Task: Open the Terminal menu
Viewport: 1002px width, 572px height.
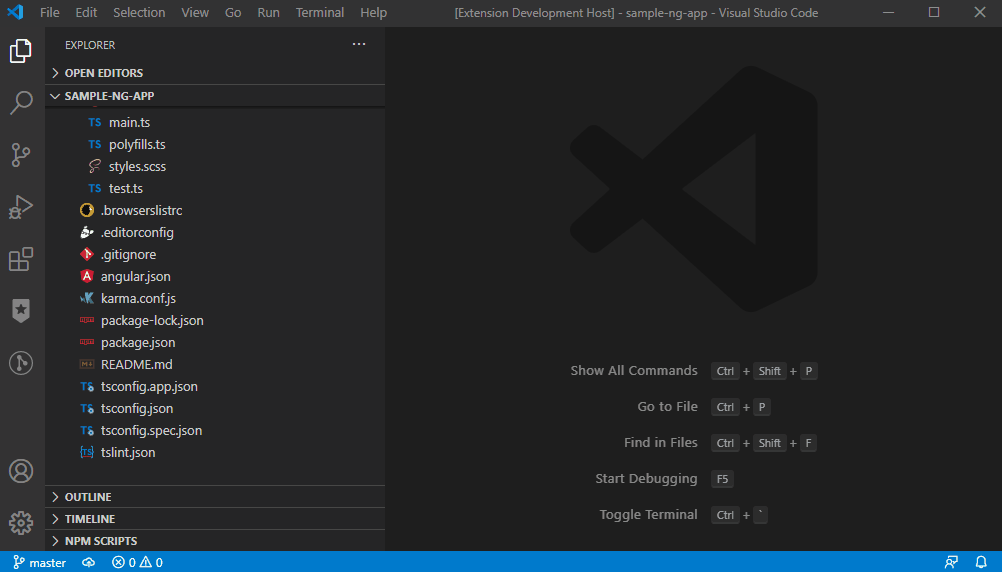Action: (x=320, y=13)
